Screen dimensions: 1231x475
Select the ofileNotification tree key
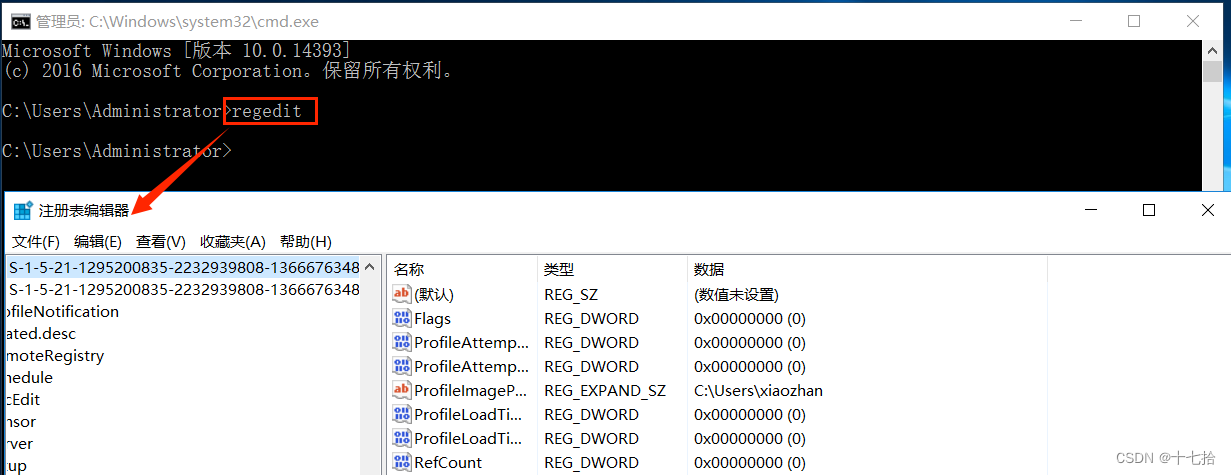point(61,311)
